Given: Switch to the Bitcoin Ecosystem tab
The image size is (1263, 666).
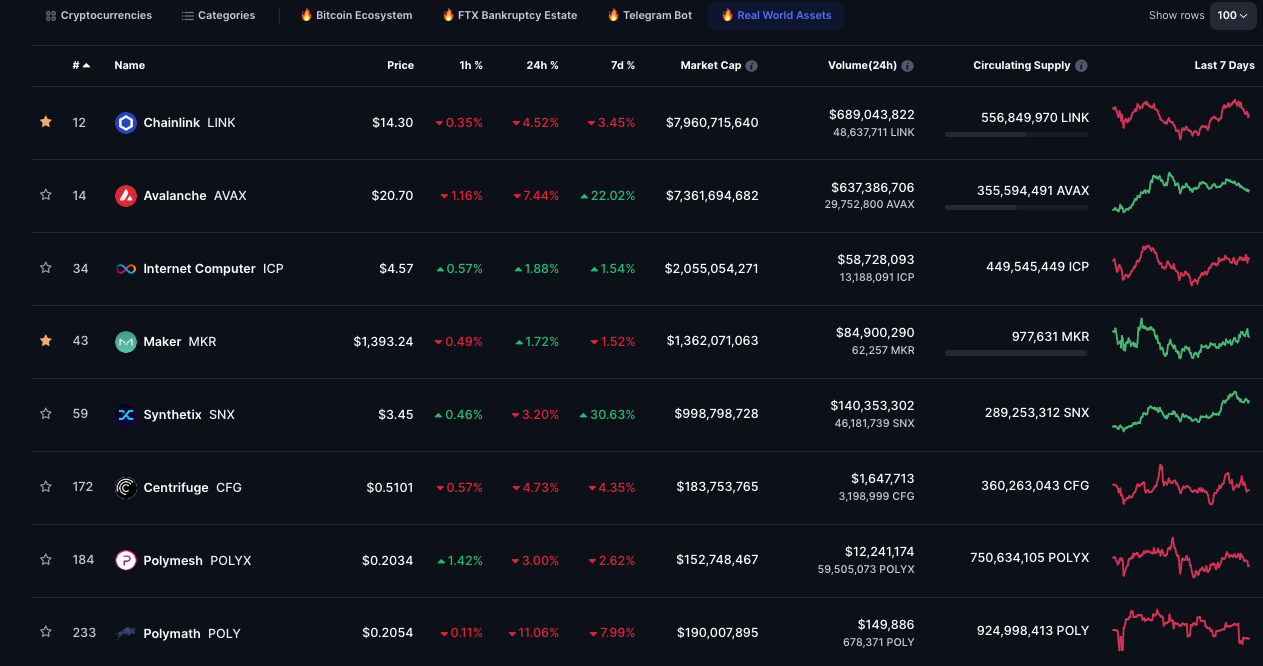Looking at the screenshot, I should [356, 16].
